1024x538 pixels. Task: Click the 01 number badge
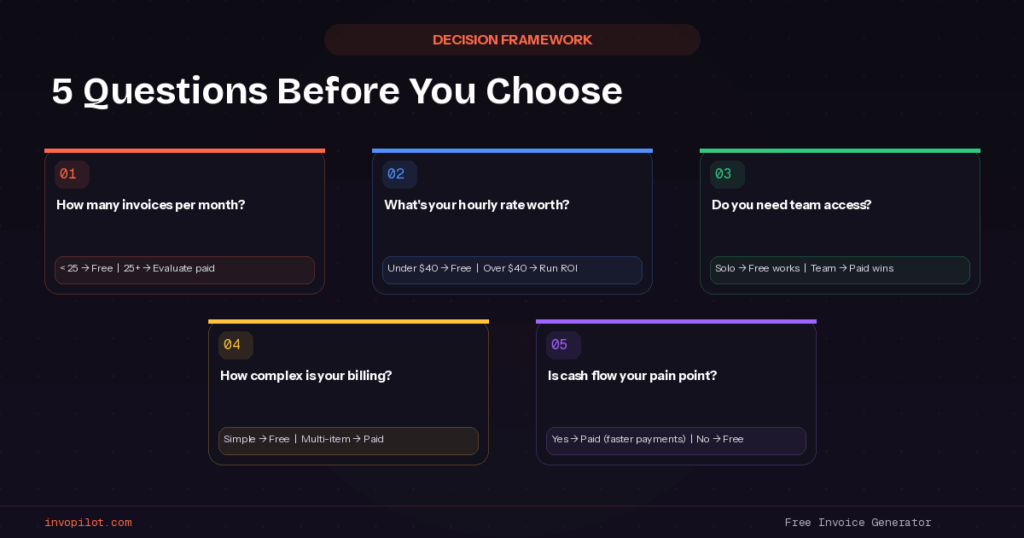tap(71, 174)
